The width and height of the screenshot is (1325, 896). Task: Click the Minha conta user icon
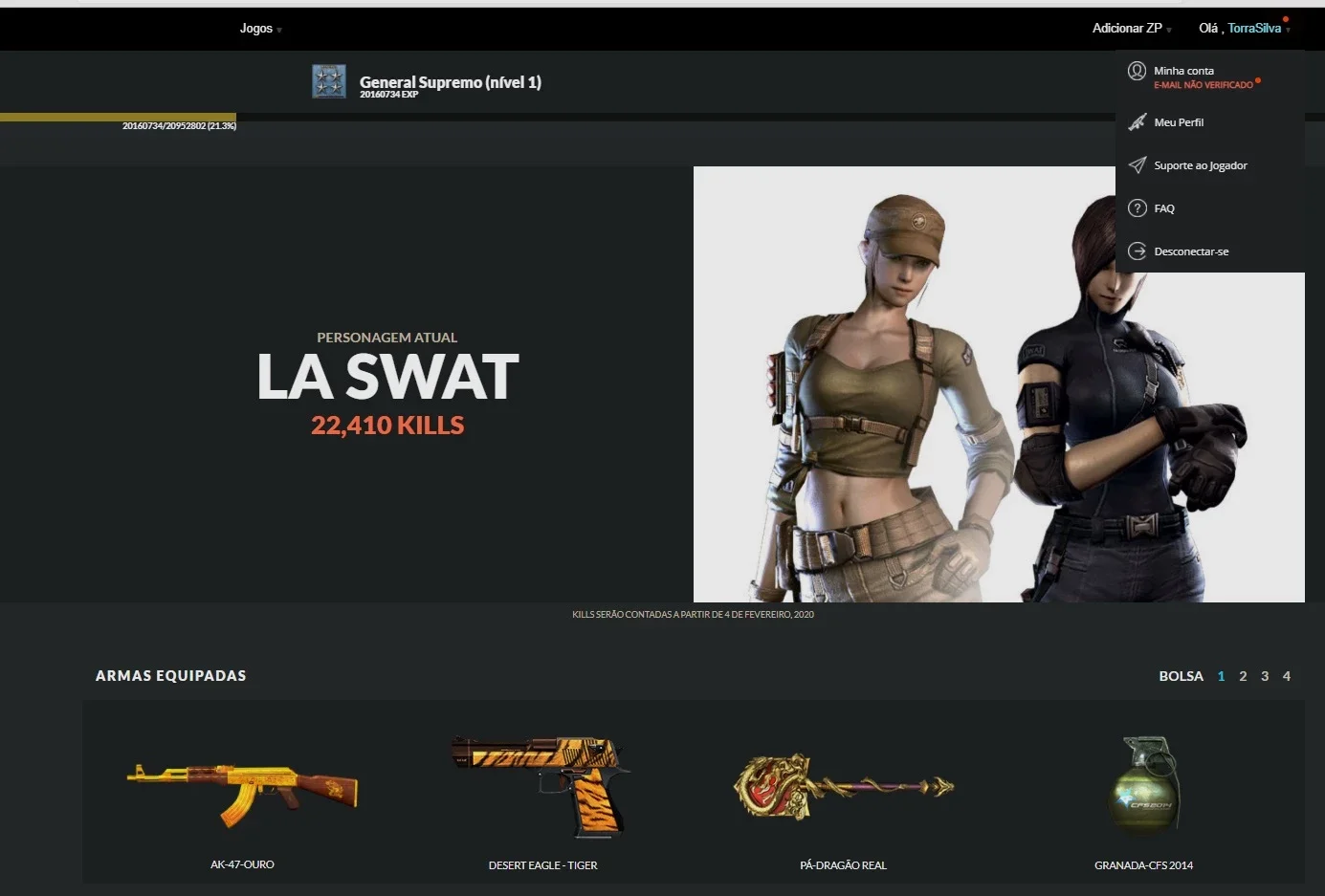(x=1137, y=71)
